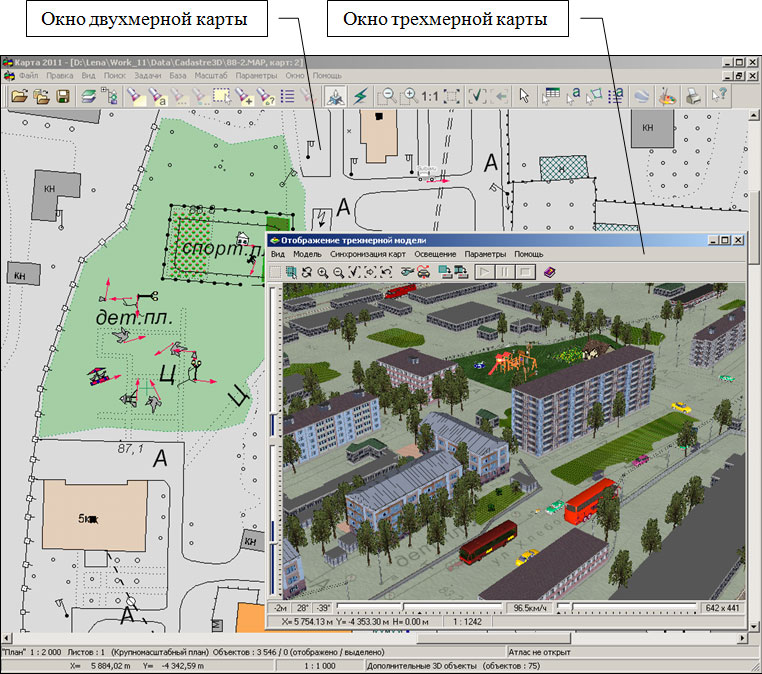Click the -2м height readout in 3D window
This screenshot has width=762, height=674.
(280, 608)
